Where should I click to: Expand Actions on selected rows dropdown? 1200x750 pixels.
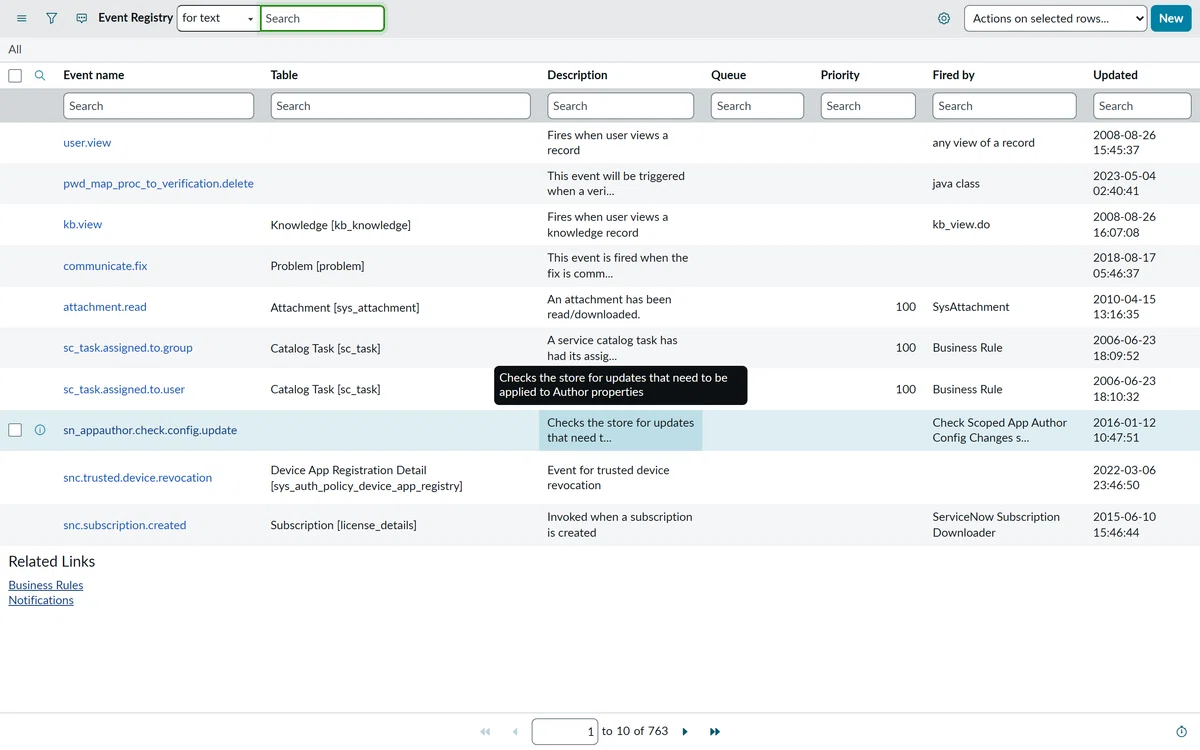[x=1055, y=18]
